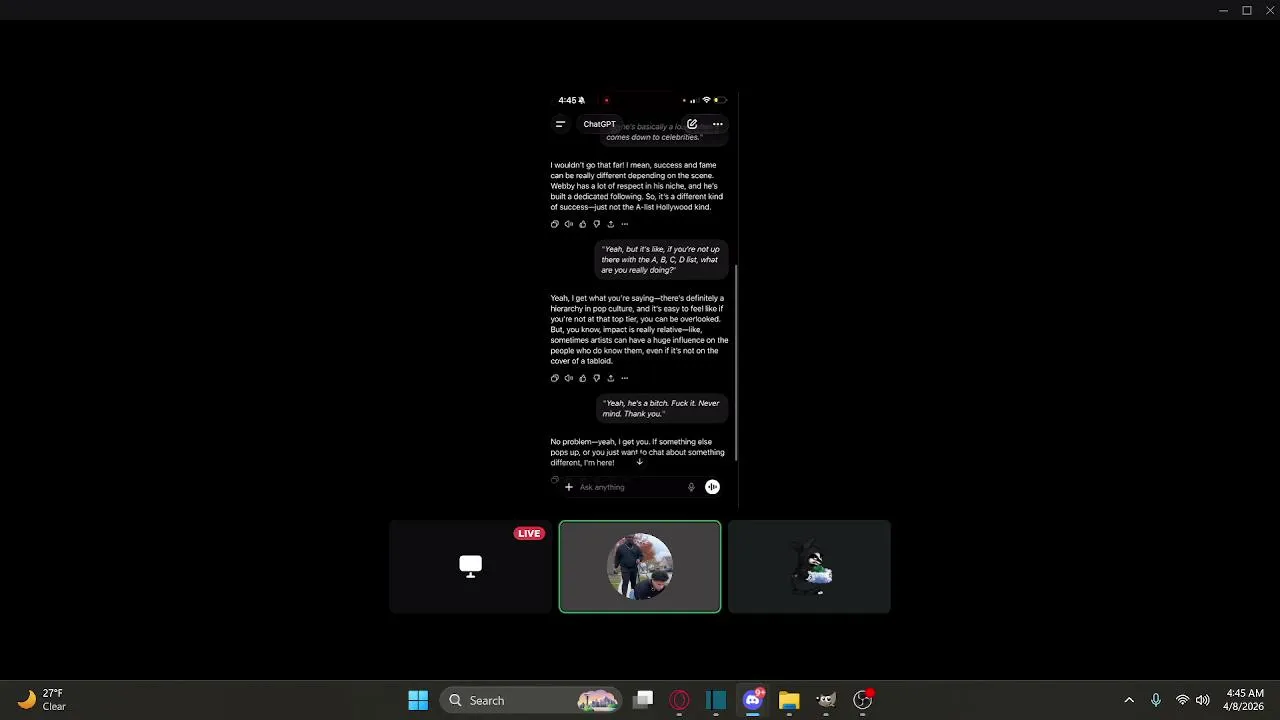Thumbs up the 'cover of a tabloid' reply
The height and width of the screenshot is (720, 1280).
click(x=583, y=378)
